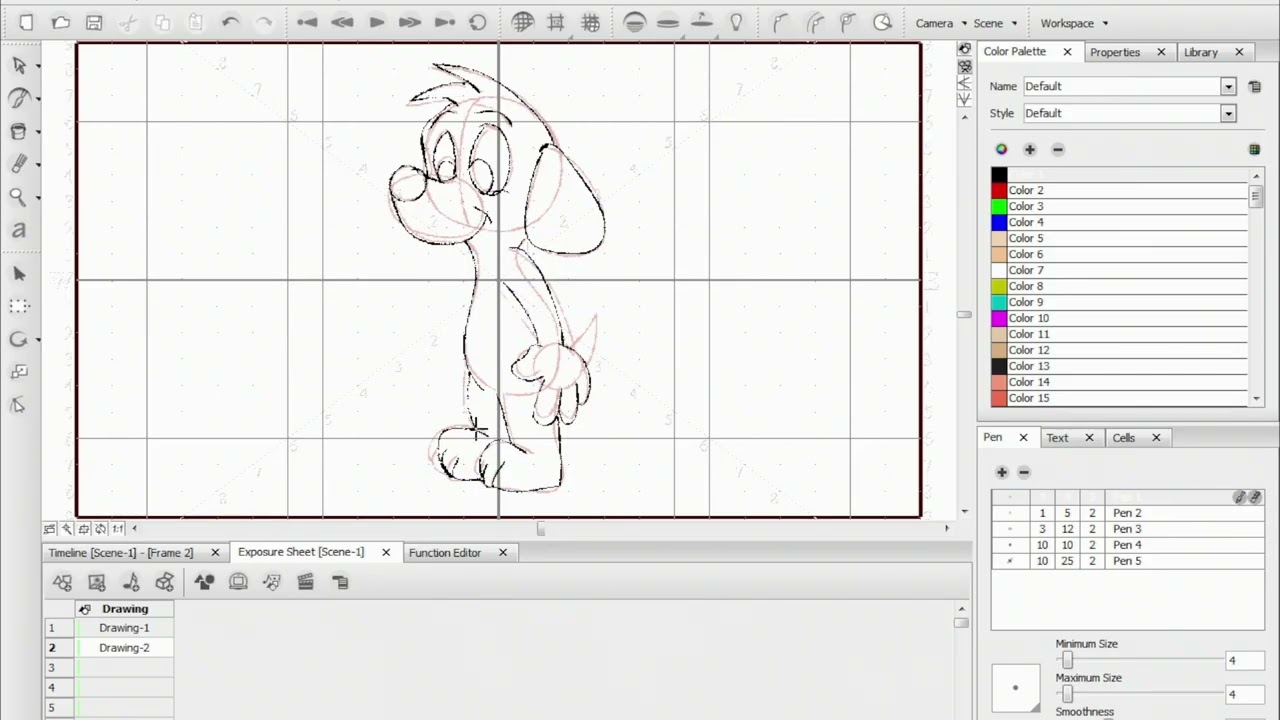The image size is (1280, 720).
Task: Remove color with minus button
Action: coord(1058,150)
